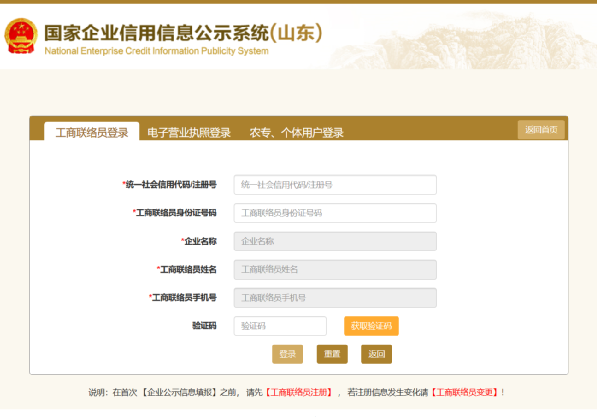Click the 重置 button
This screenshot has width=598, height=417.
coord(332,354)
